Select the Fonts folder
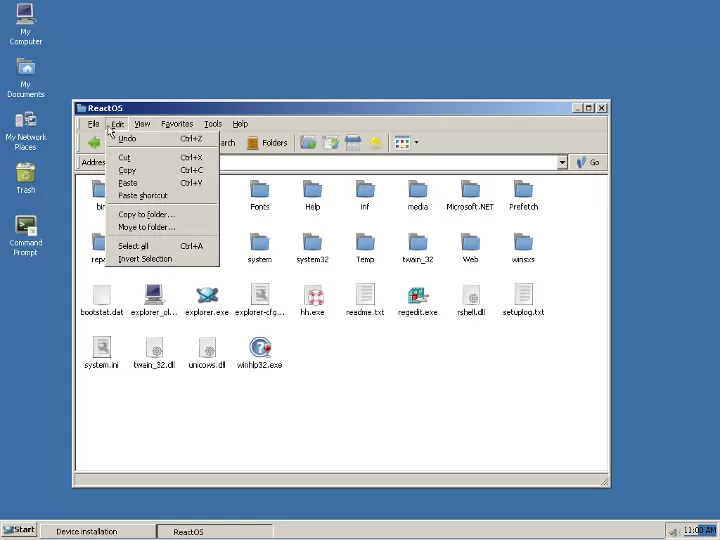The image size is (720, 540). [259, 191]
